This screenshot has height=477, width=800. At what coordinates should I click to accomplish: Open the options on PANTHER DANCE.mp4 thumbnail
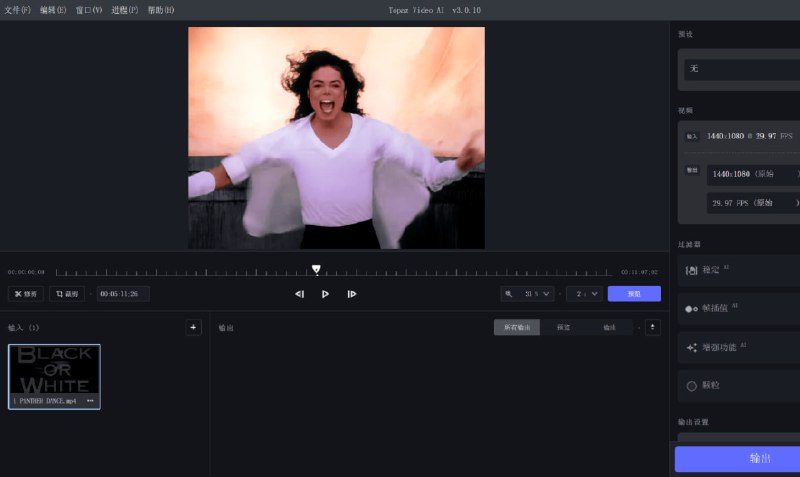click(x=90, y=401)
